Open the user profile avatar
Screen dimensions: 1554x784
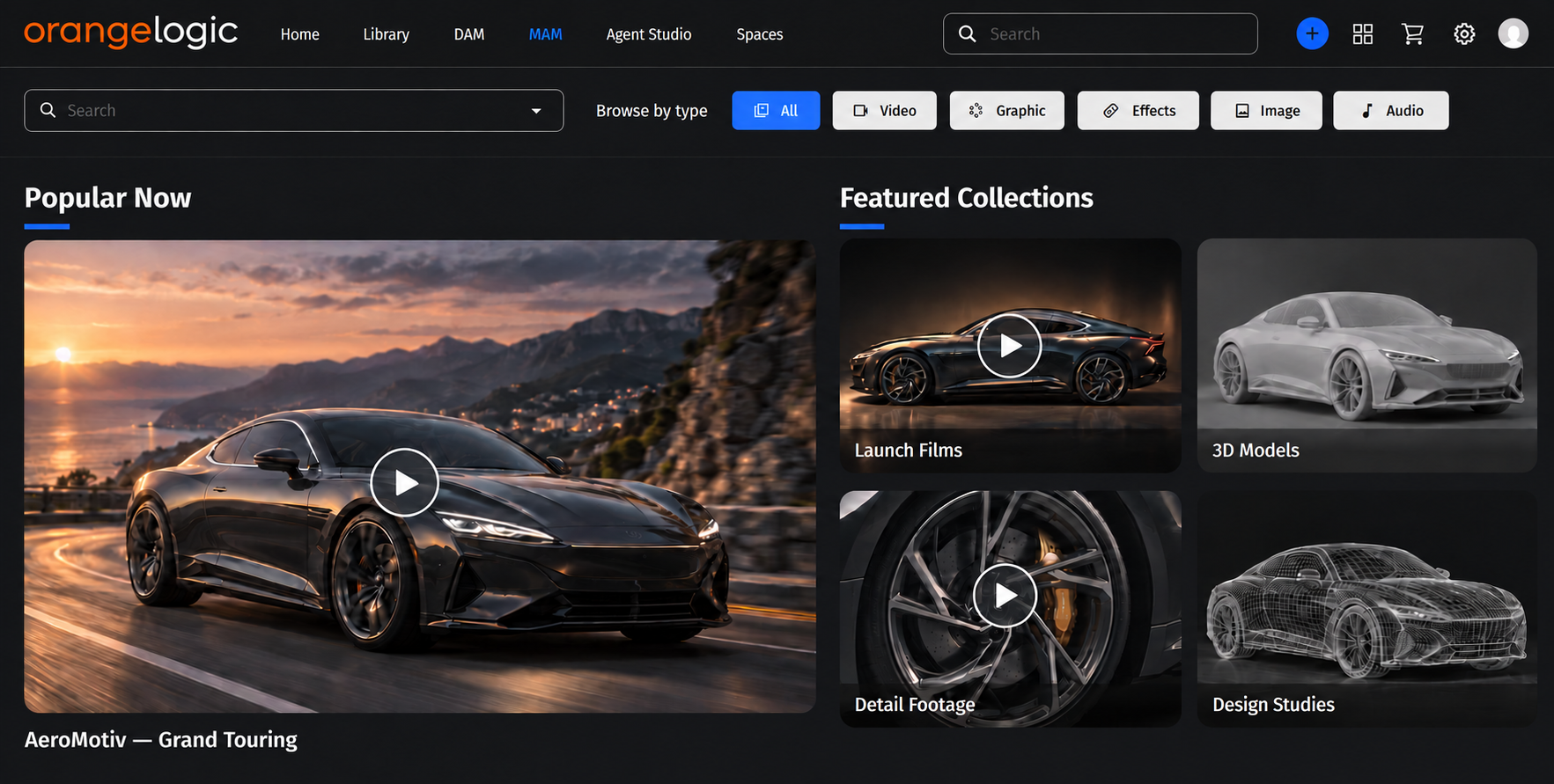pyautogui.click(x=1513, y=33)
